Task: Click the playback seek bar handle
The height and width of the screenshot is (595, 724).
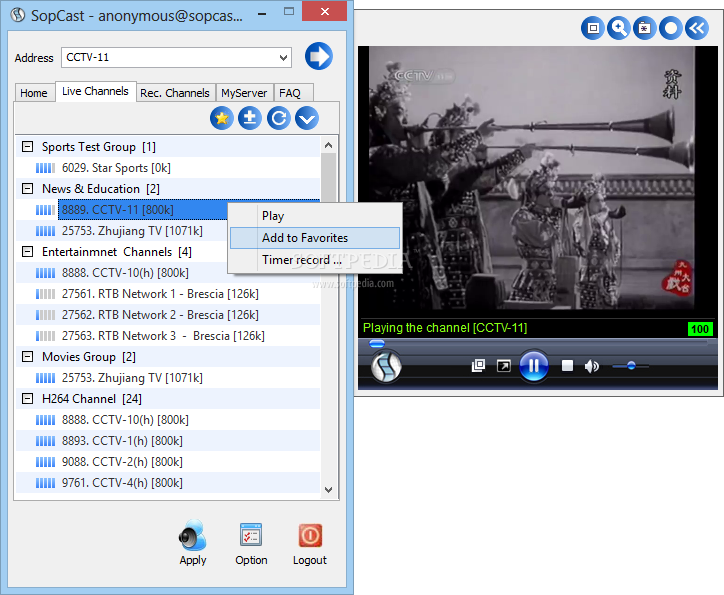Action: click(377, 343)
